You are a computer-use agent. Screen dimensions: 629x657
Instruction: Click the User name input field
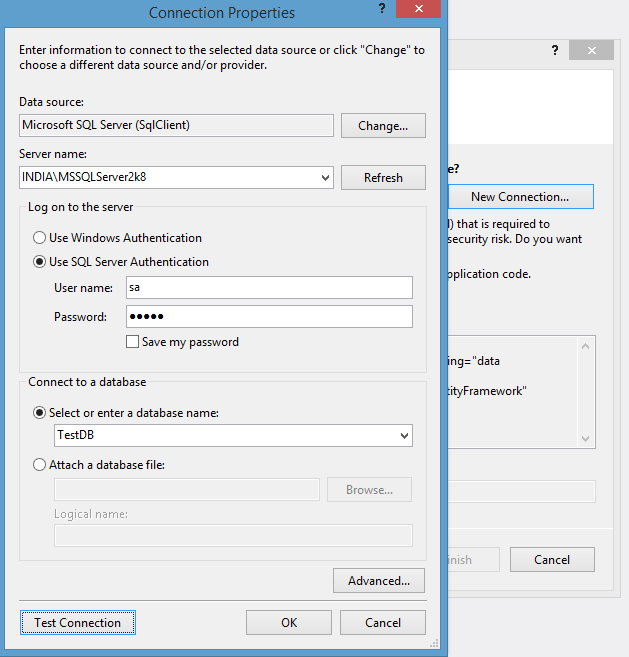tap(269, 288)
